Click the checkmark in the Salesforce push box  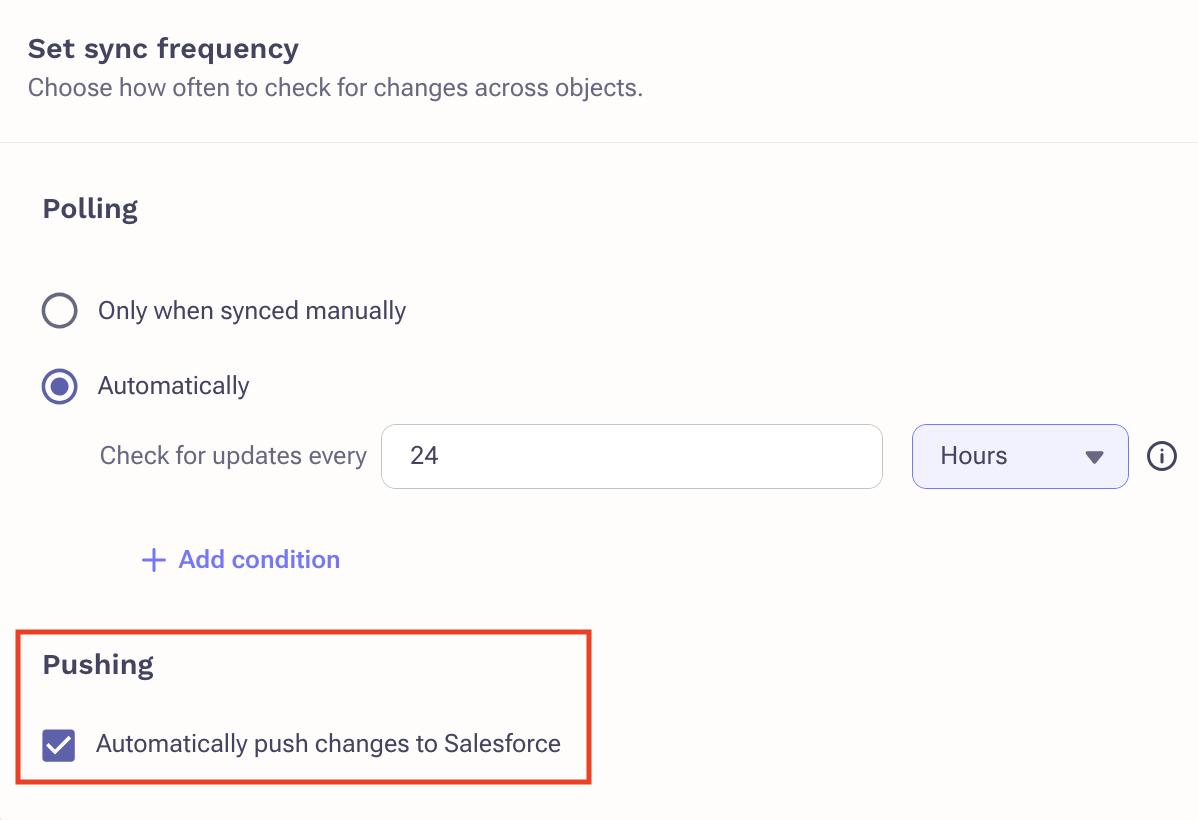point(59,745)
